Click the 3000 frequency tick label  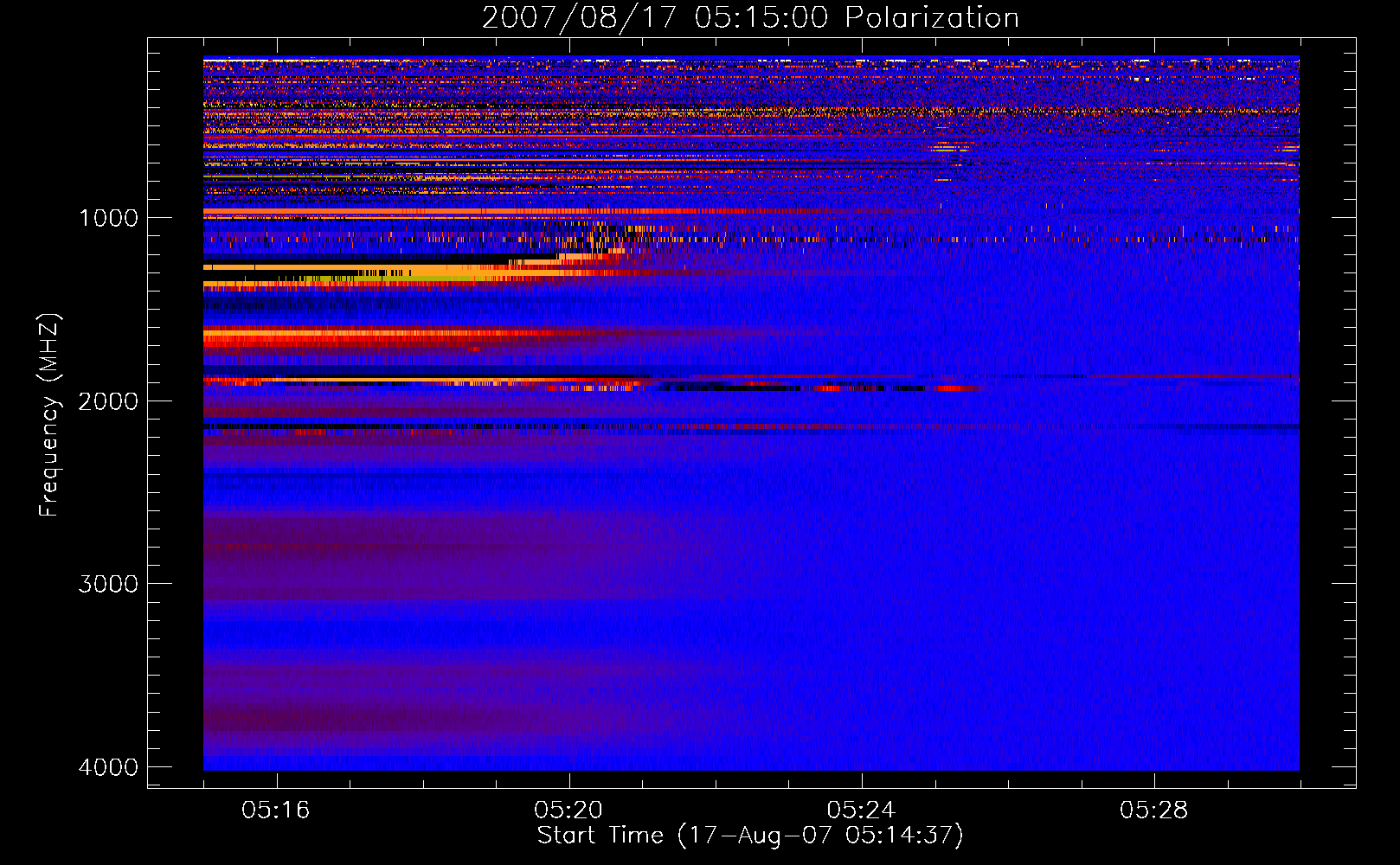pyautogui.click(x=108, y=584)
